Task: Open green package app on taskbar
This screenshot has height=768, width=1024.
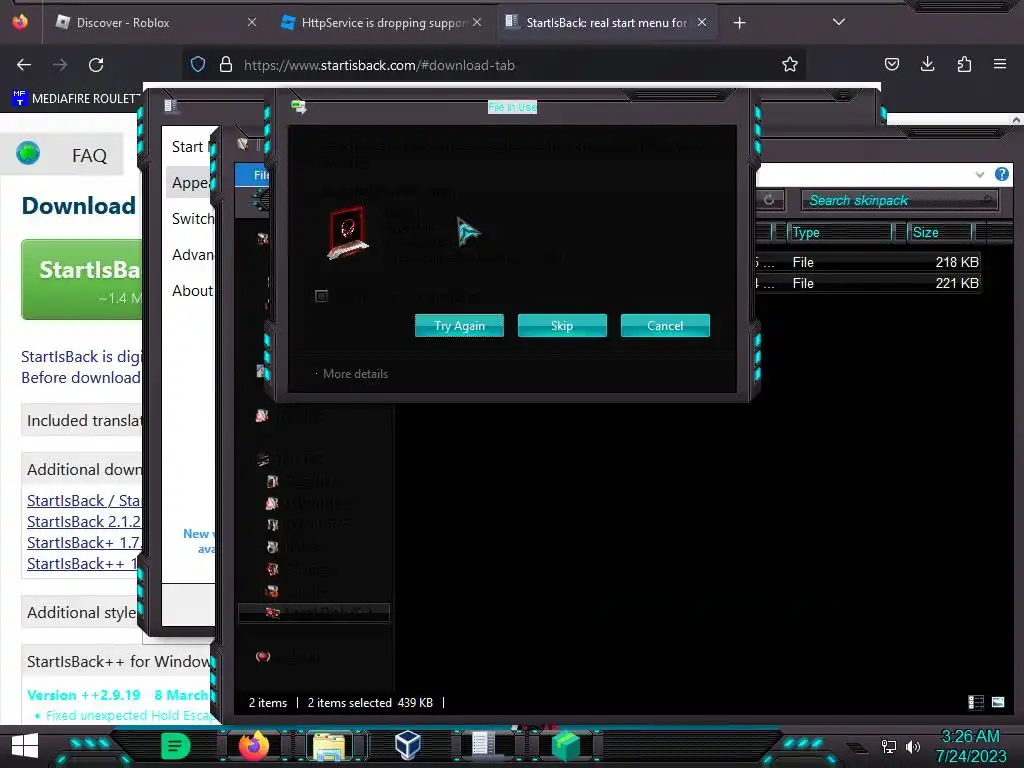Action: point(565,746)
